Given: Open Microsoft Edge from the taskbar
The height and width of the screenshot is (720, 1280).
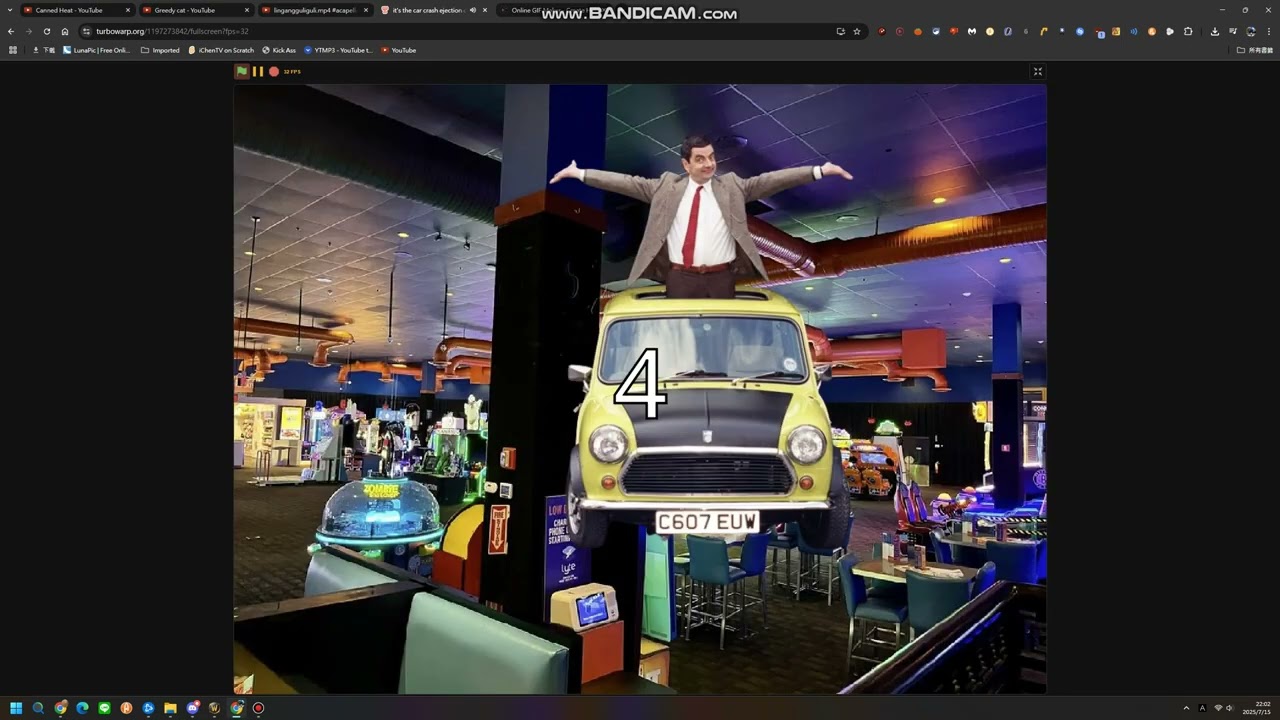Looking at the screenshot, I should tap(82, 708).
